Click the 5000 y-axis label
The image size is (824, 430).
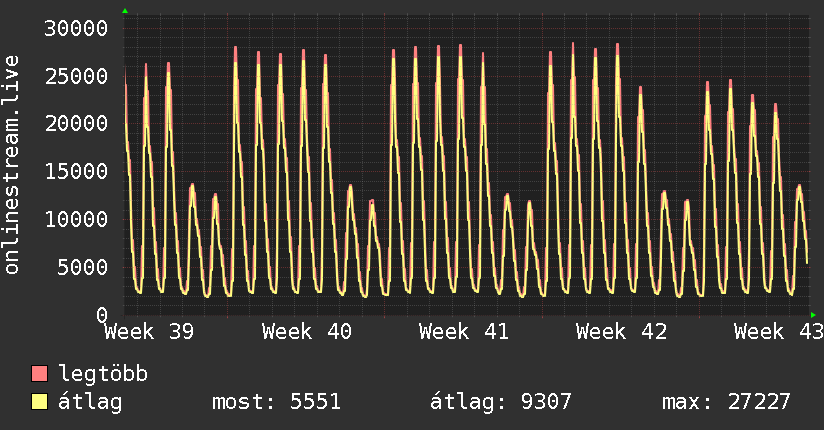point(83,267)
